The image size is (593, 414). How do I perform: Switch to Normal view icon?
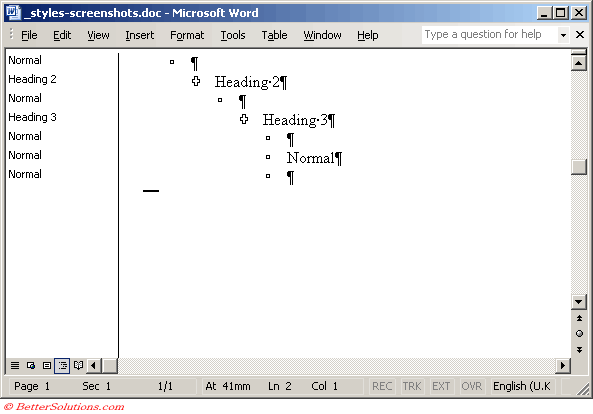click(15, 366)
